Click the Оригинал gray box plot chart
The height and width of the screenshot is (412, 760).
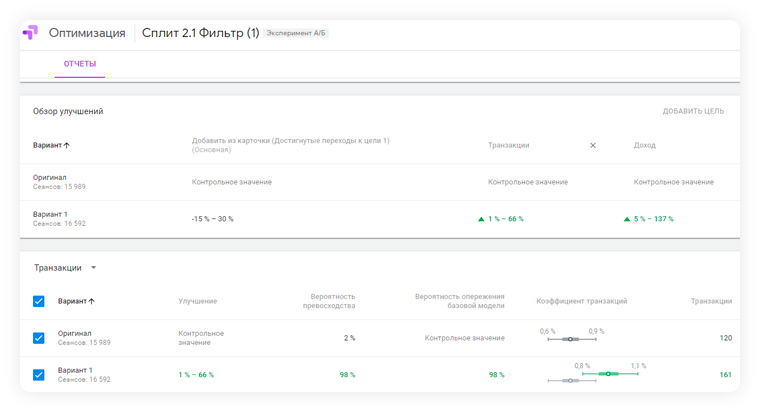pyautogui.click(x=570, y=340)
